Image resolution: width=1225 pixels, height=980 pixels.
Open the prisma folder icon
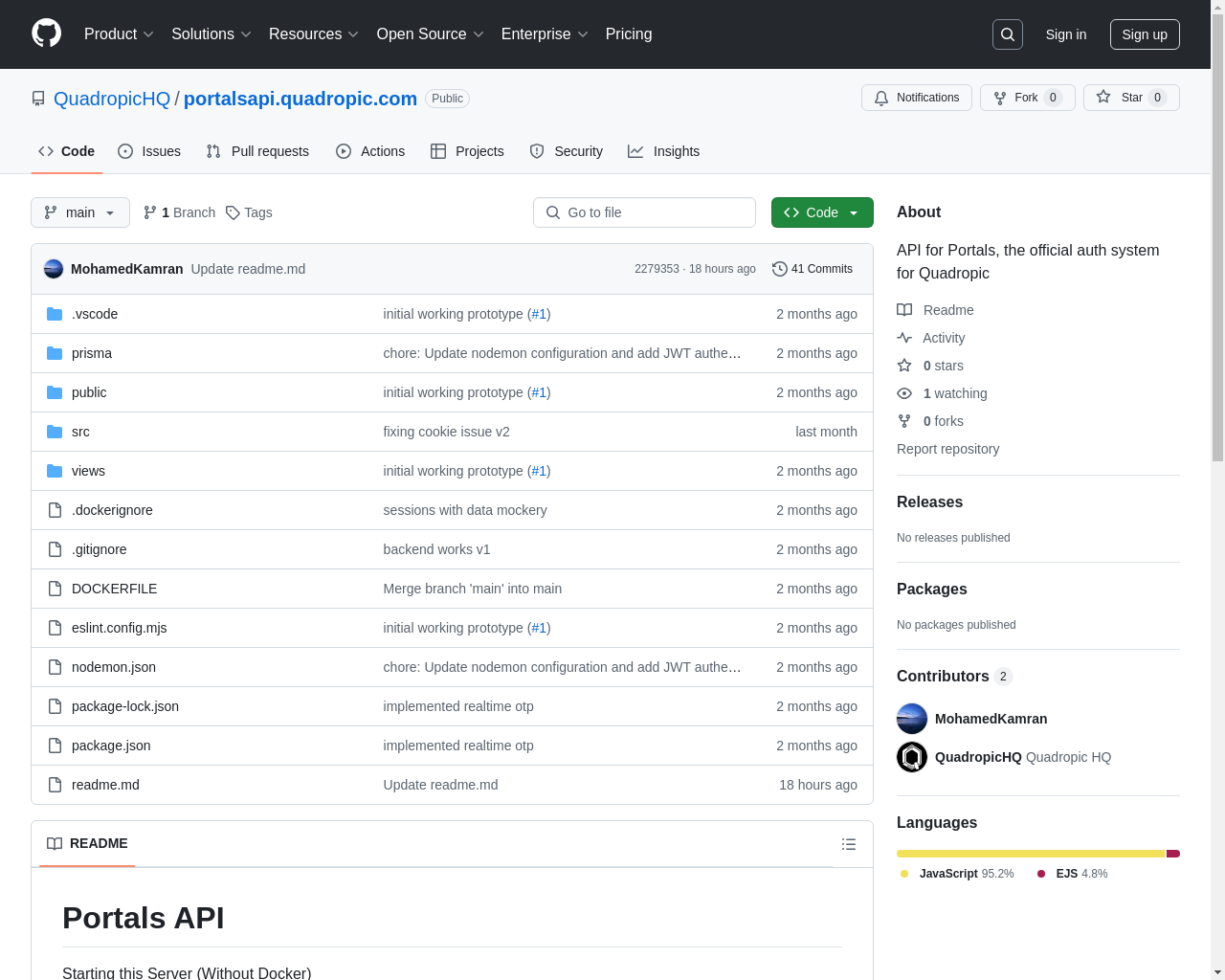tap(55, 353)
